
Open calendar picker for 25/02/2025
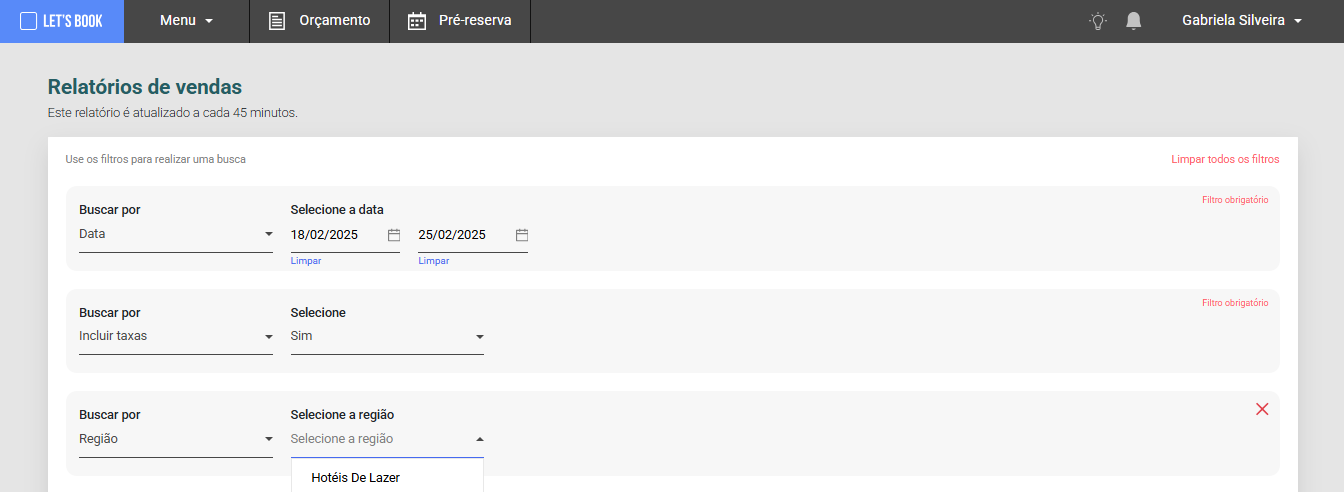pyautogui.click(x=522, y=235)
